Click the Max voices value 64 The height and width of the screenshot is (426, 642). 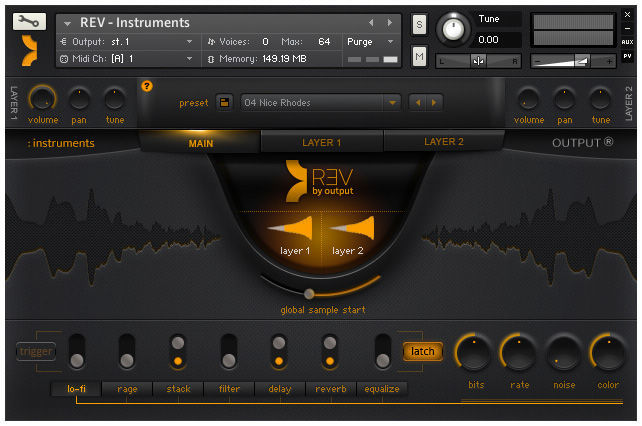coord(324,42)
